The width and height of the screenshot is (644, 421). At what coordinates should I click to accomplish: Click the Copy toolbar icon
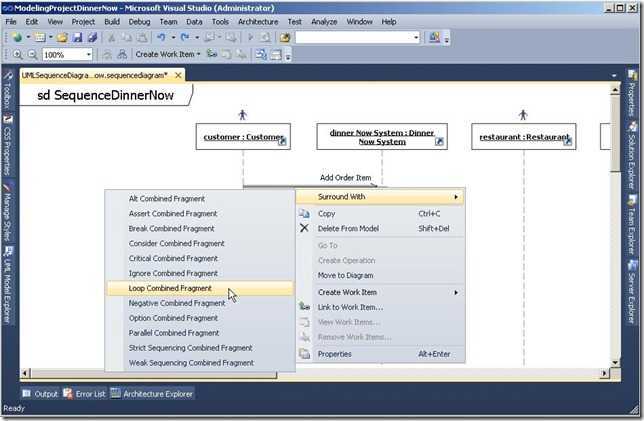click(x=127, y=38)
